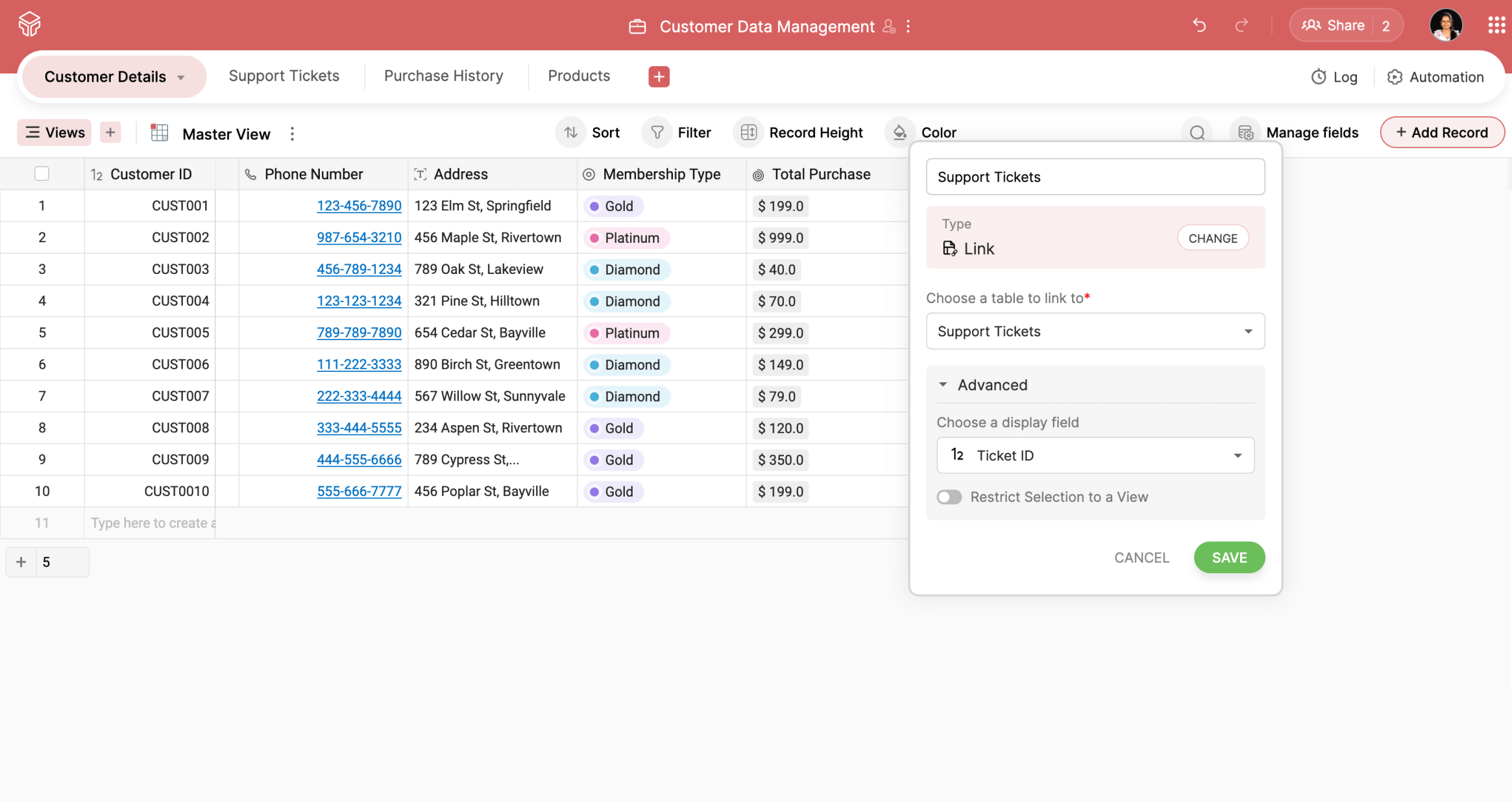1512x801 pixels.
Task: Click the Total Purchase column currency icon
Action: coord(758,175)
